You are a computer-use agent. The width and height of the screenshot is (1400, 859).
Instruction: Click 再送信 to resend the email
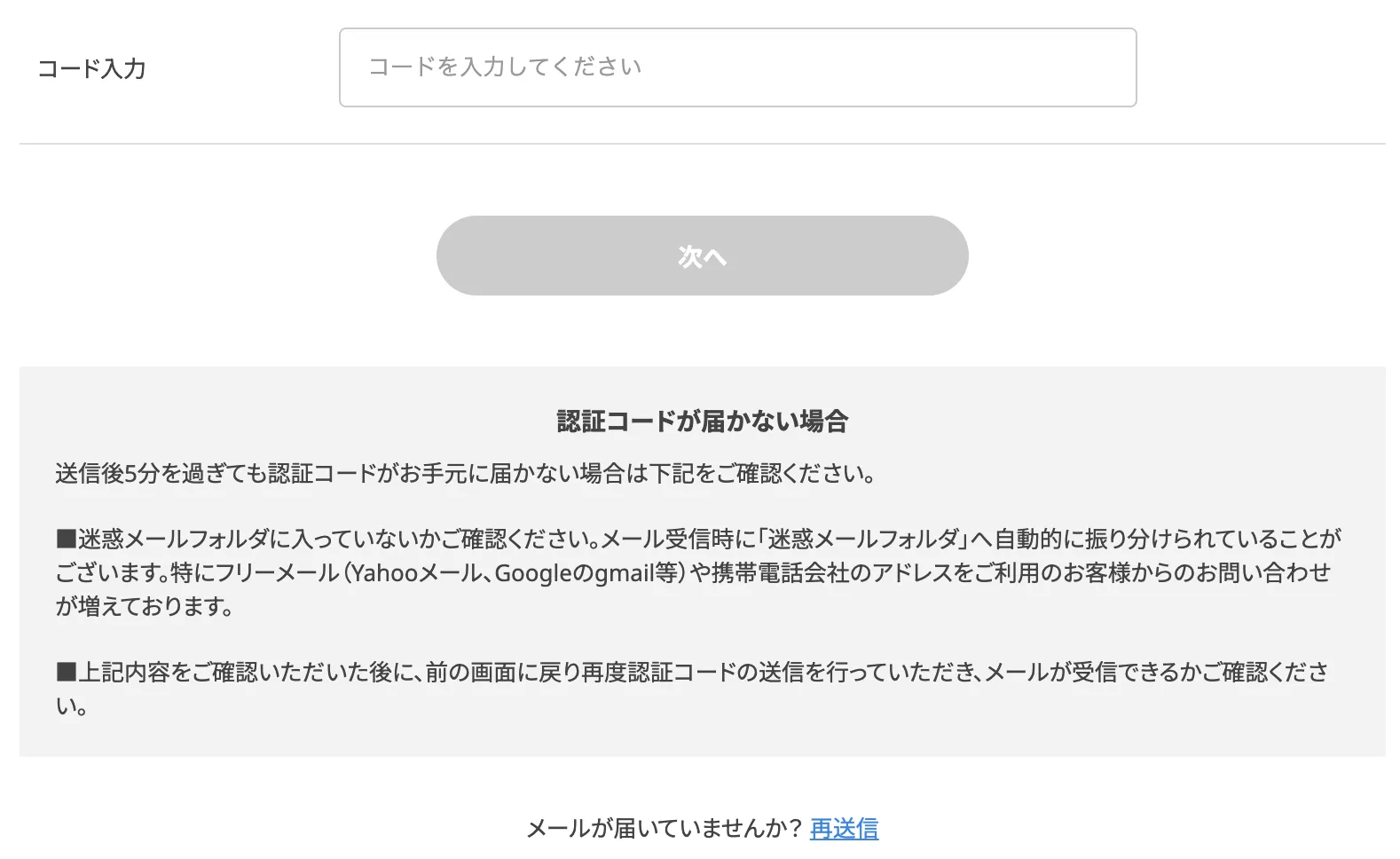point(842,829)
